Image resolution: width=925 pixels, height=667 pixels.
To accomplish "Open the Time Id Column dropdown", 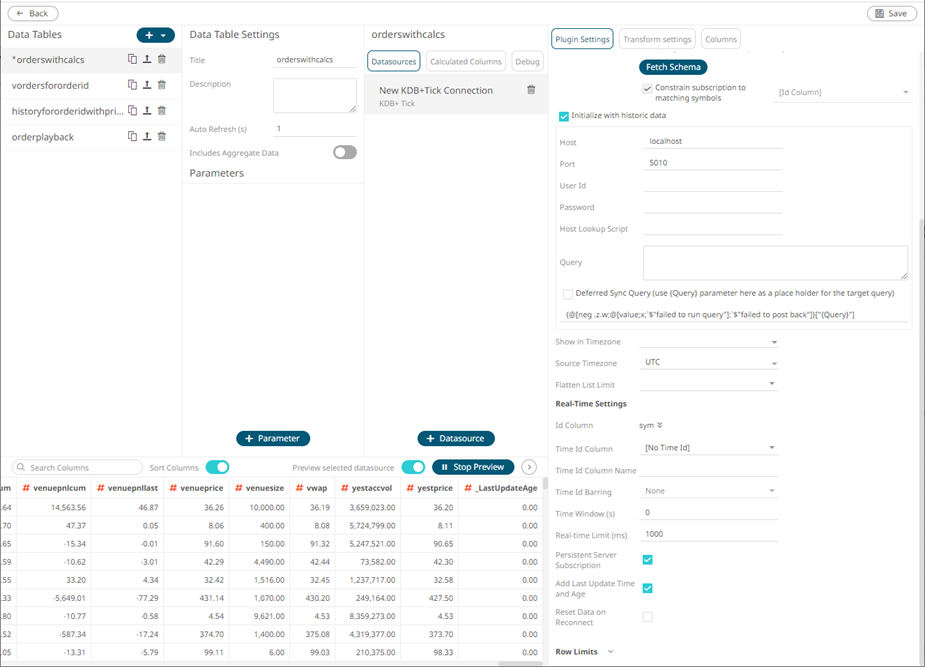I will pyautogui.click(x=708, y=448).
